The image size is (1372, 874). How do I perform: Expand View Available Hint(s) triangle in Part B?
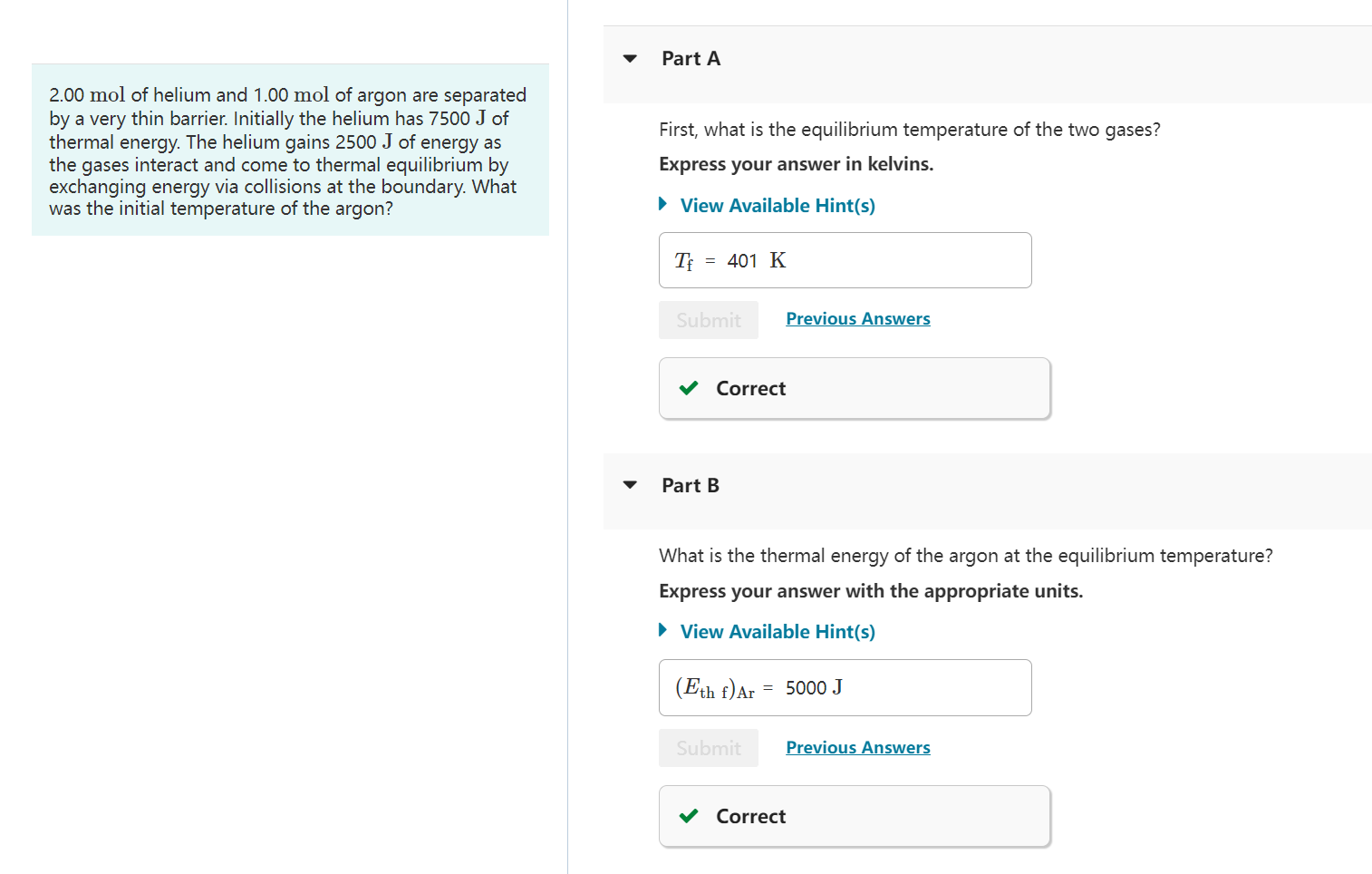coord(663,630)
